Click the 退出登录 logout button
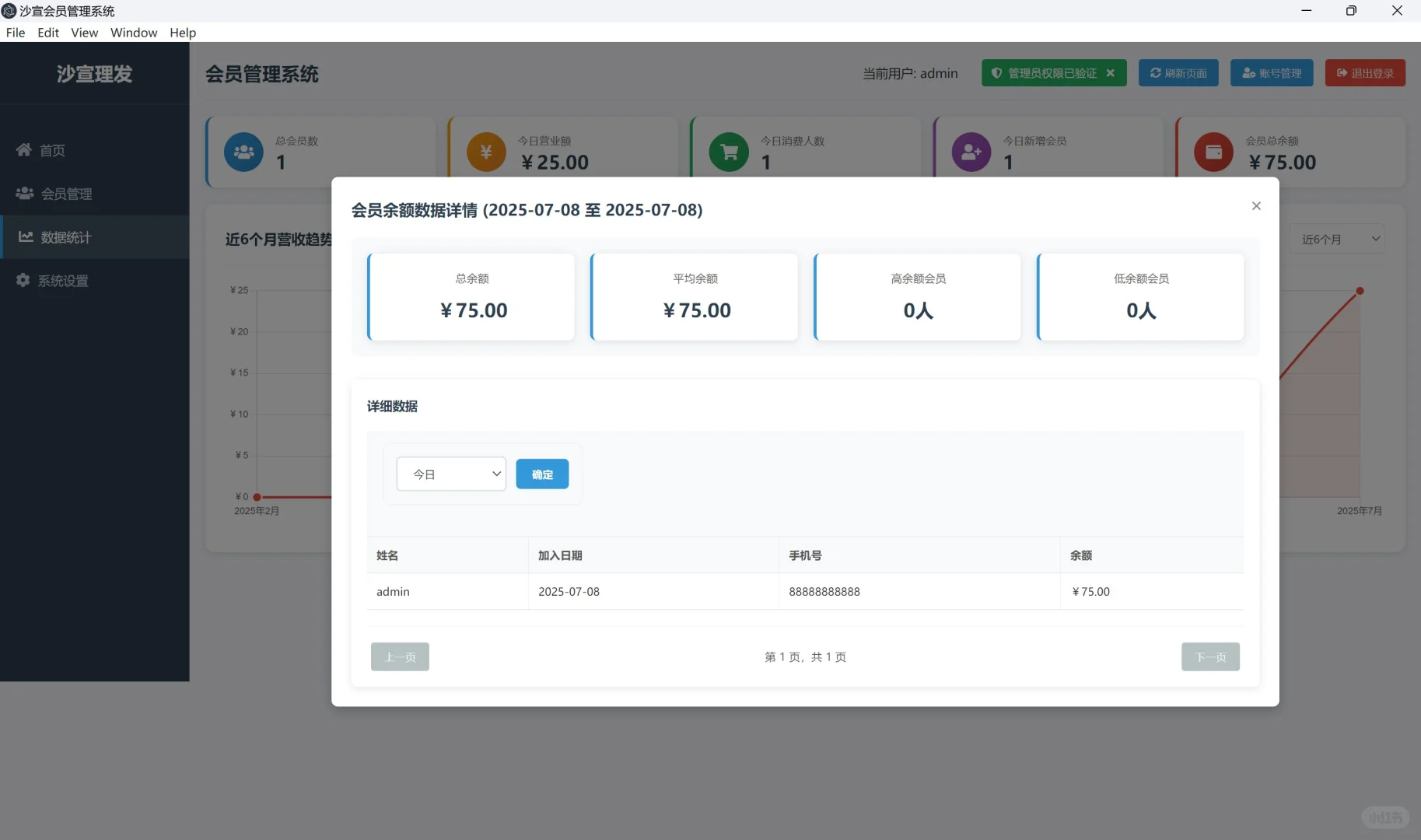This screenshot has height=840, width=1421. coord(1365,73)
